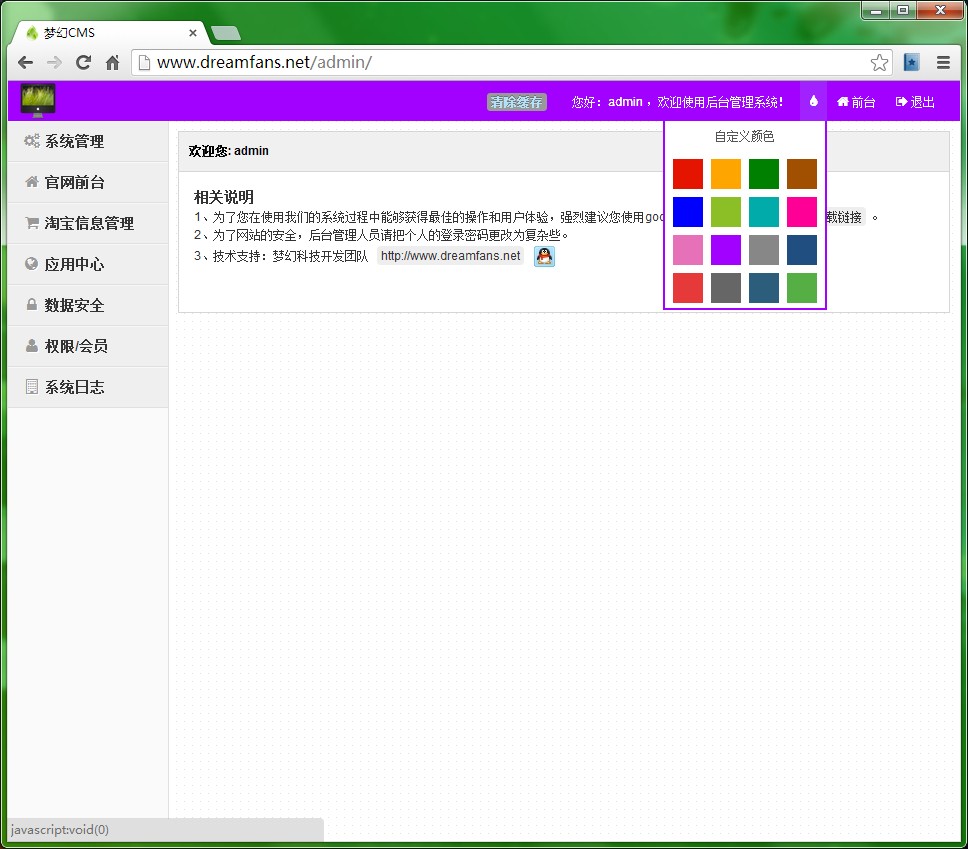Click the 退出 logout link

[916, 102]
